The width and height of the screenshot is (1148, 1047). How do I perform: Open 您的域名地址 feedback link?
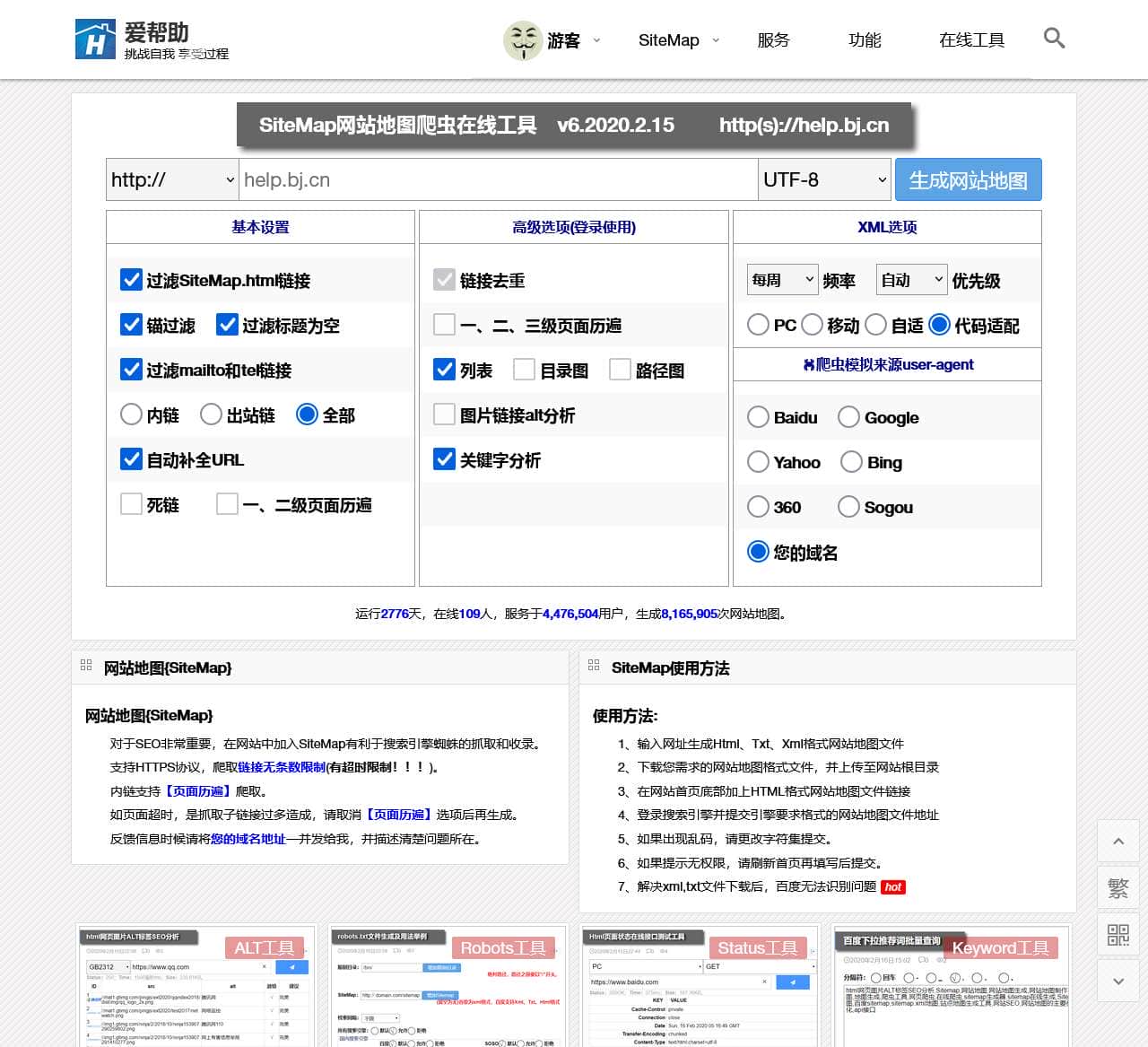click(248, 839)
